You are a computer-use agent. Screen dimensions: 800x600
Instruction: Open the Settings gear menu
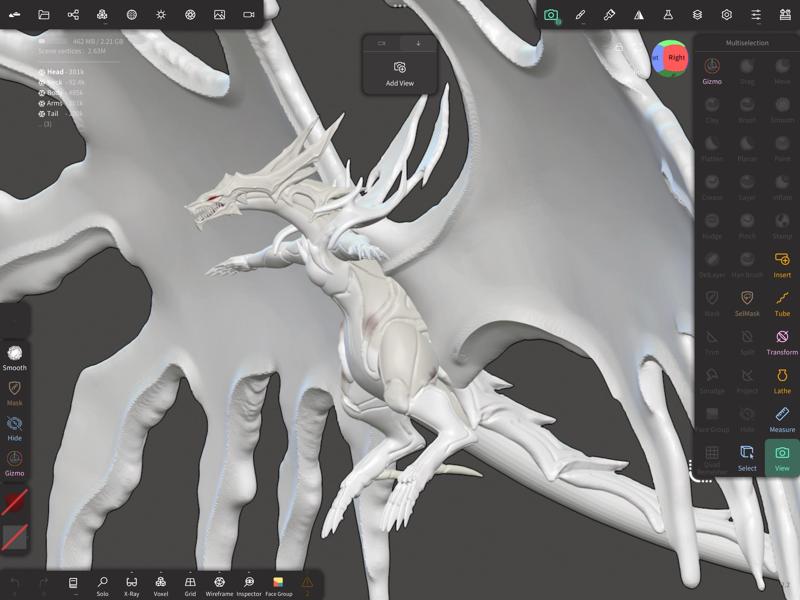pyautogui.click(x=727, y=15)
